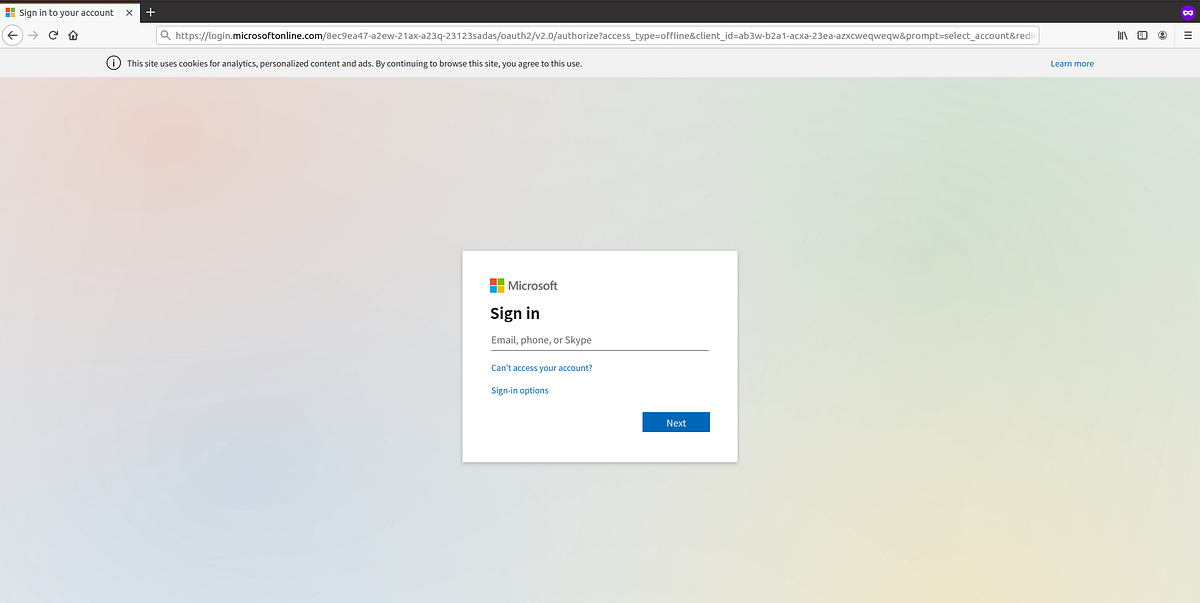Open the hamburger menu

1186,34
